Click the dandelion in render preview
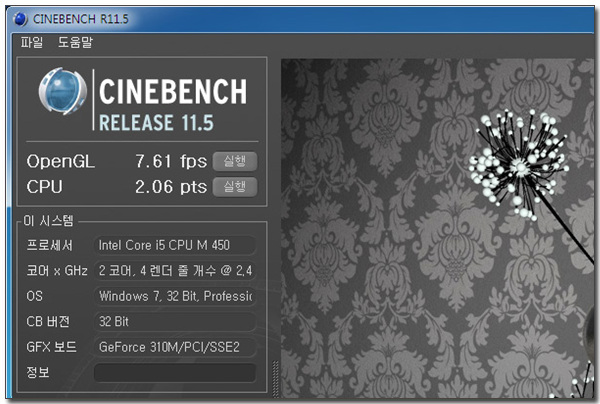This screenshot has width=600, height=404. click(x=518, y=165)
